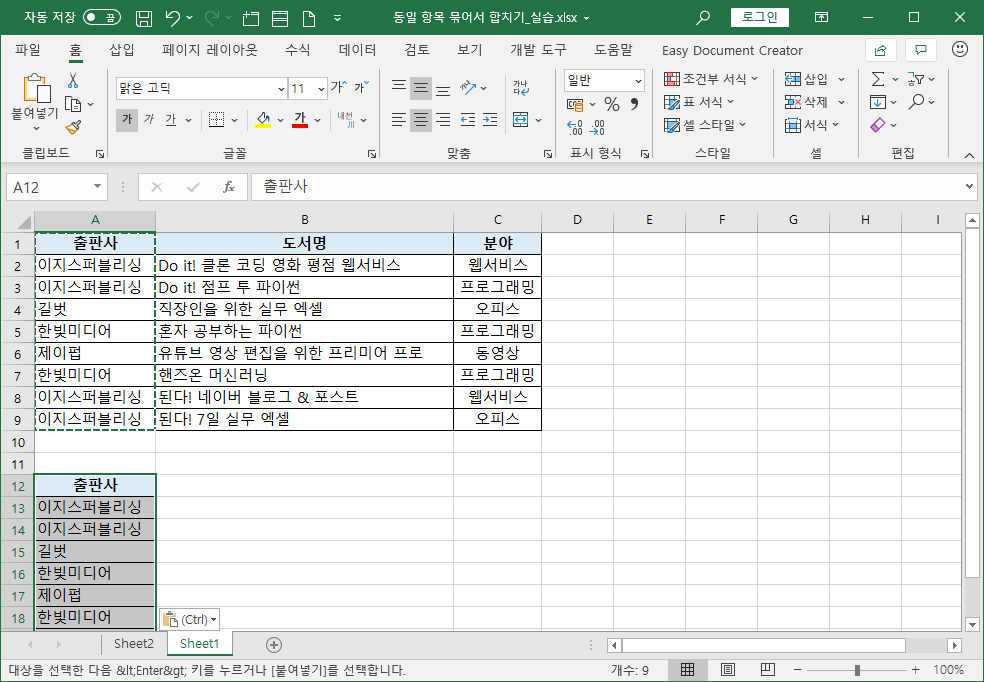Toggle Middle Align vertical alignment
The width and height of the screenshot is (984, 682).
coord(421,88)
